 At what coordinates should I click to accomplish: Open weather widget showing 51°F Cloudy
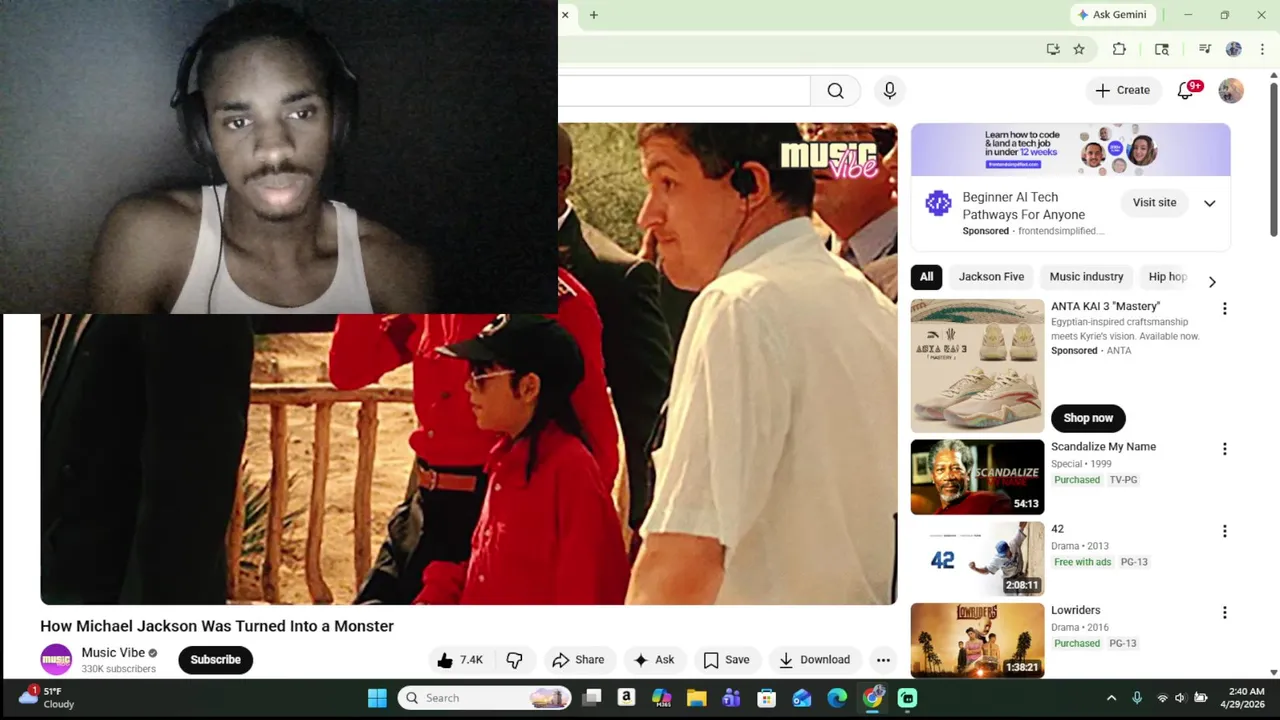tap(48, 698)
